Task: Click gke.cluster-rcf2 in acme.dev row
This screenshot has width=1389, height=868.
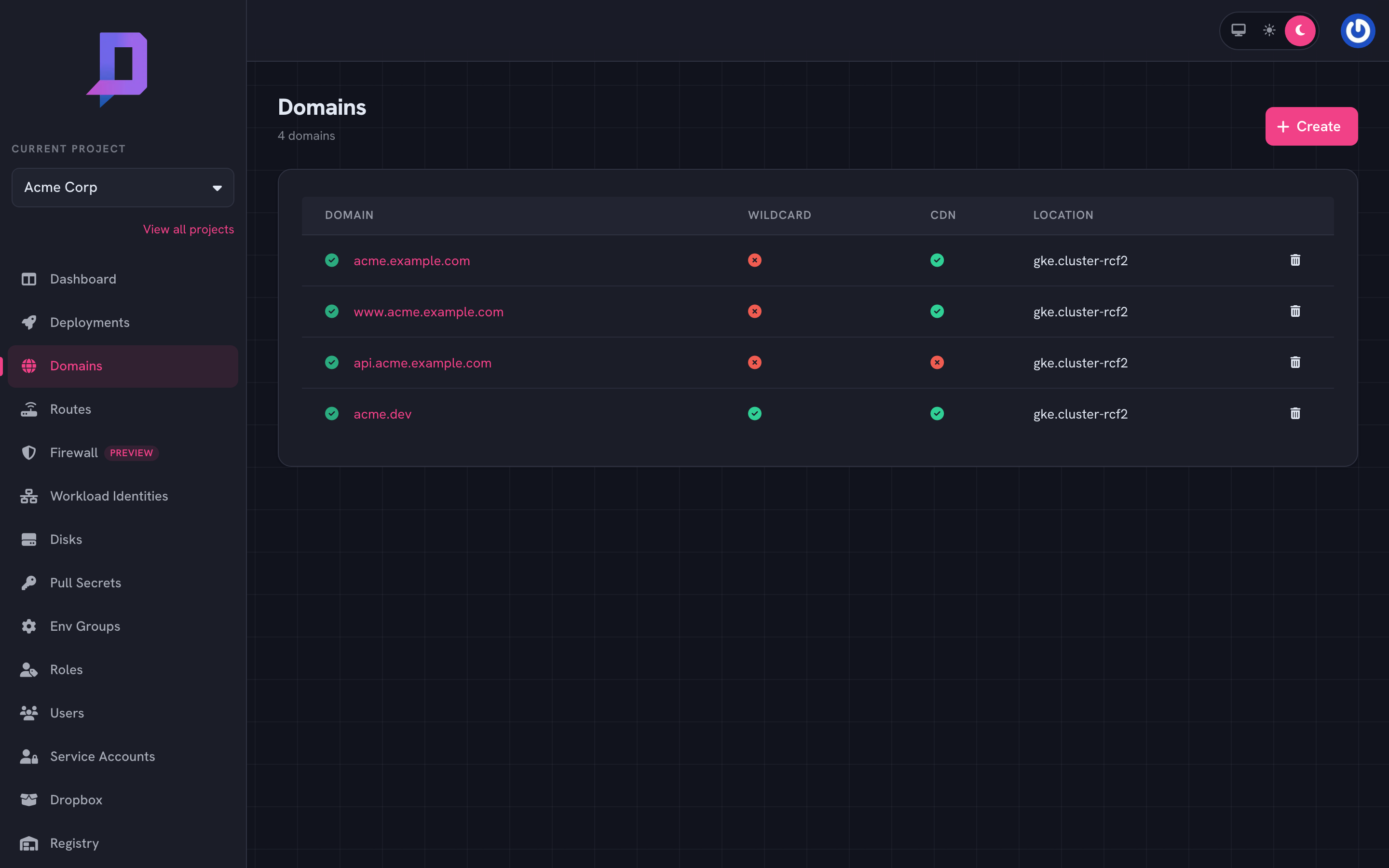Action: (1080, 414)
